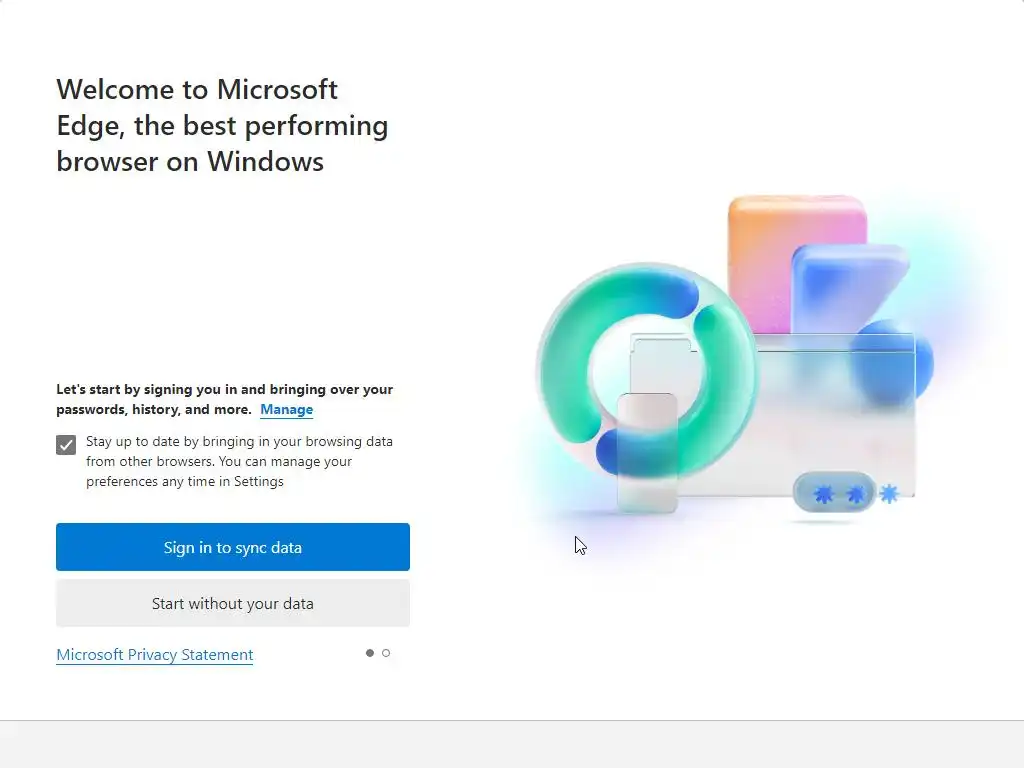This screenshot has width=1024, height=768.
Task: Uncheck the bring in browsing data checkbox
Action: (x=66, y=445)
